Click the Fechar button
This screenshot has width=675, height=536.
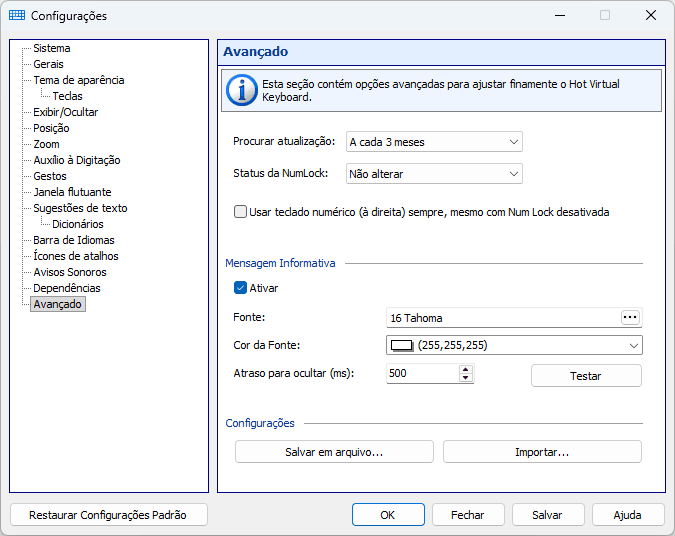coord(468,515)
